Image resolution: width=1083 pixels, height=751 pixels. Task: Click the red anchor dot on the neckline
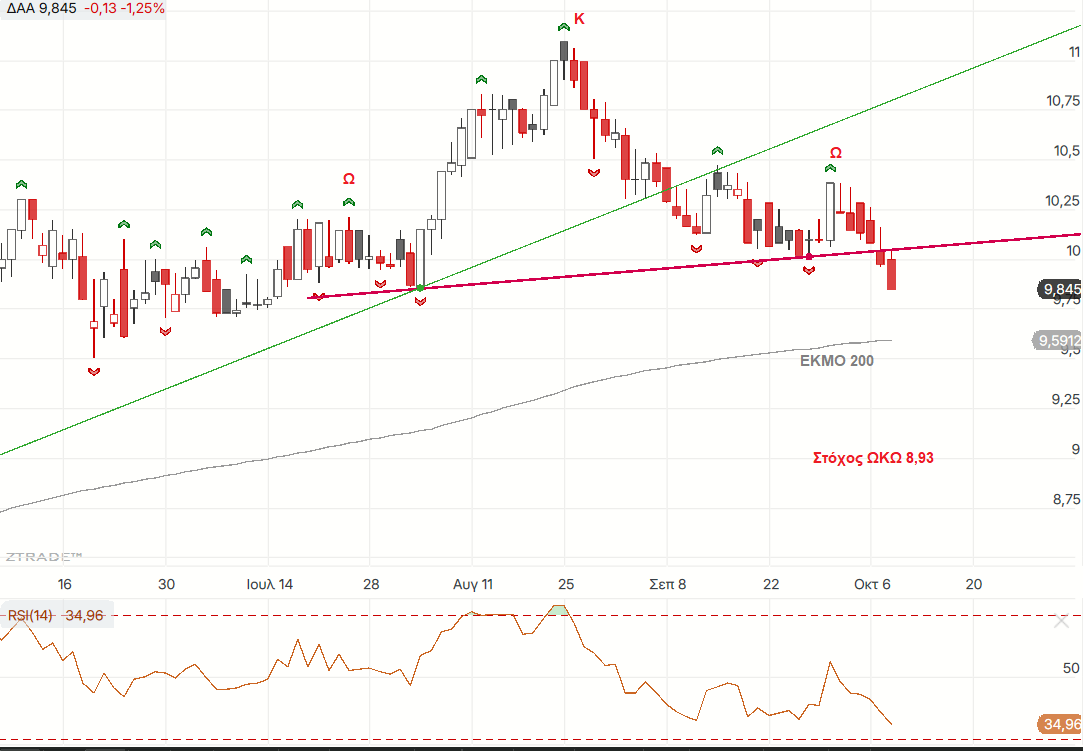pyautogui.click(x=809, y=257)
